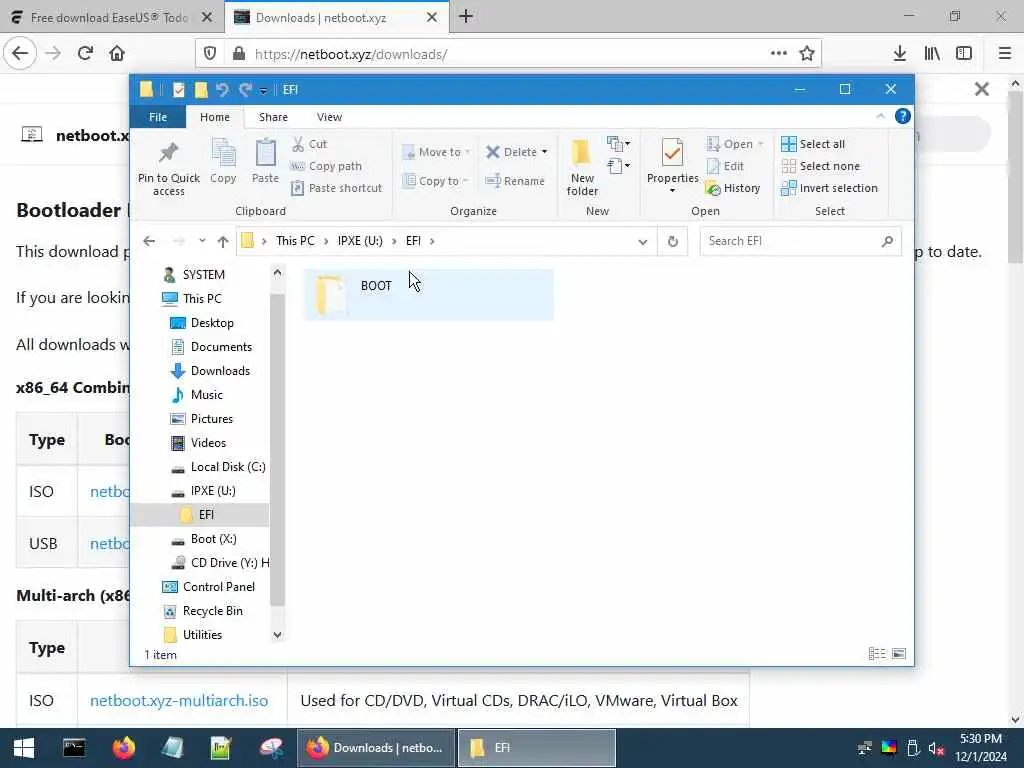
Task: Open Customize Quick Access Toolbar dropdown
Action: click(263, 90)
